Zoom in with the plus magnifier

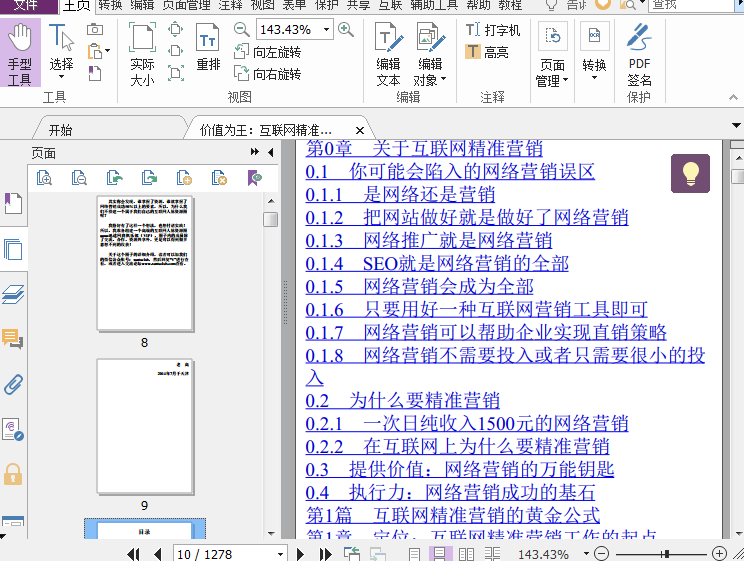pos(346,29)
